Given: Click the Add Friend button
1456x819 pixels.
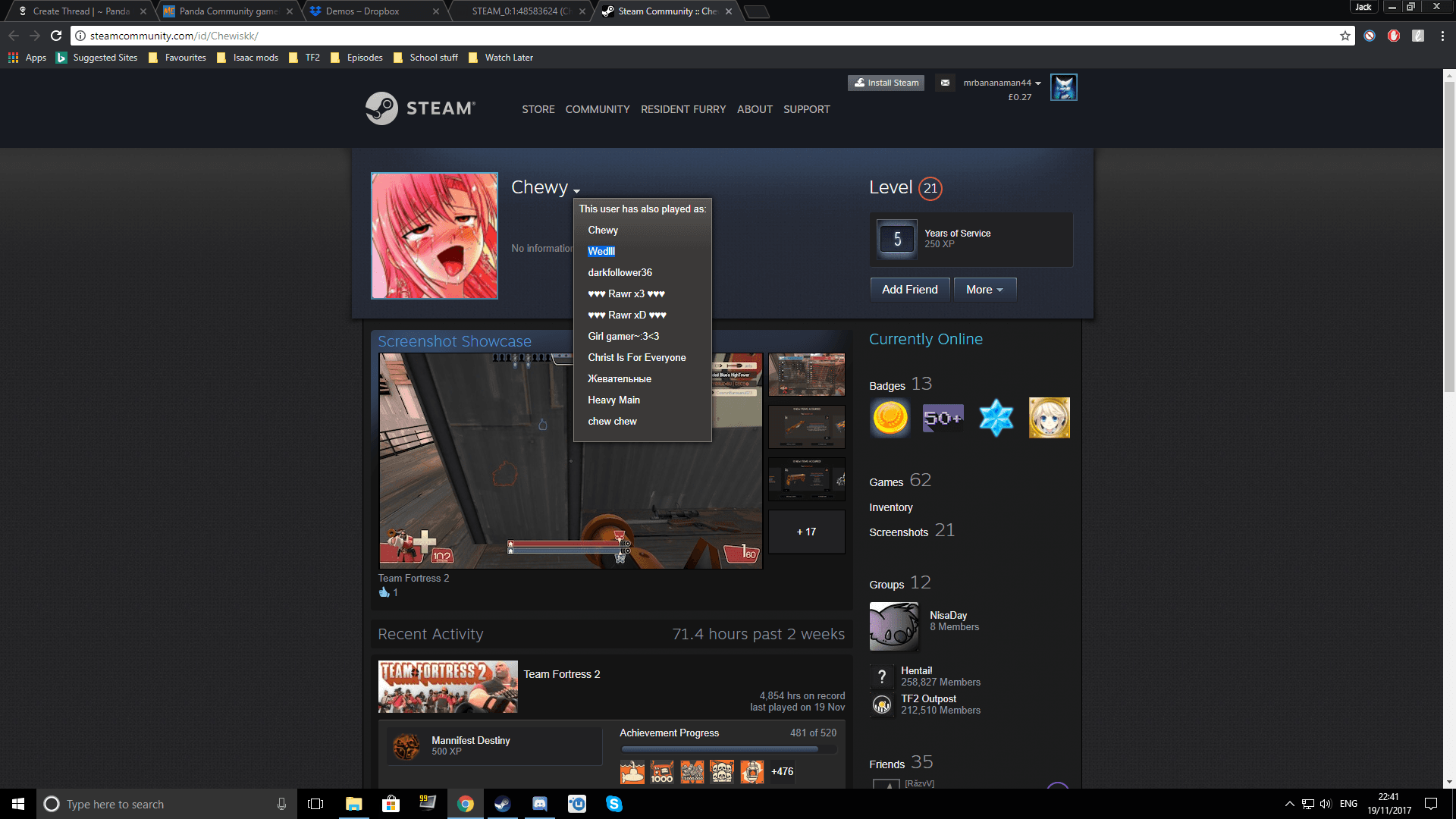Looking at the screenshot, I should pyautogui.click(x=909, y=290).
